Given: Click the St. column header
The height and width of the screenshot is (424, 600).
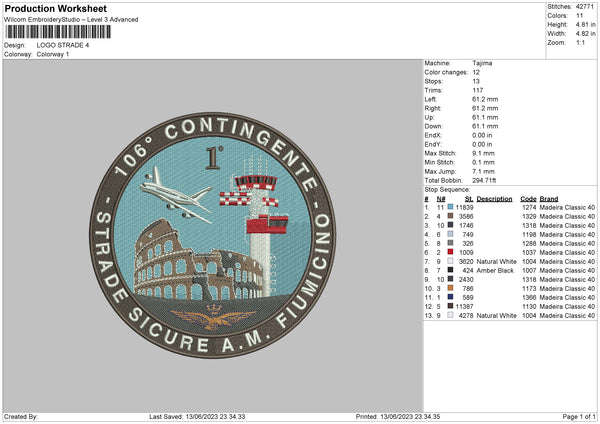Looking at the screenshot, I should pyautogui.click(x=469, y=199).
